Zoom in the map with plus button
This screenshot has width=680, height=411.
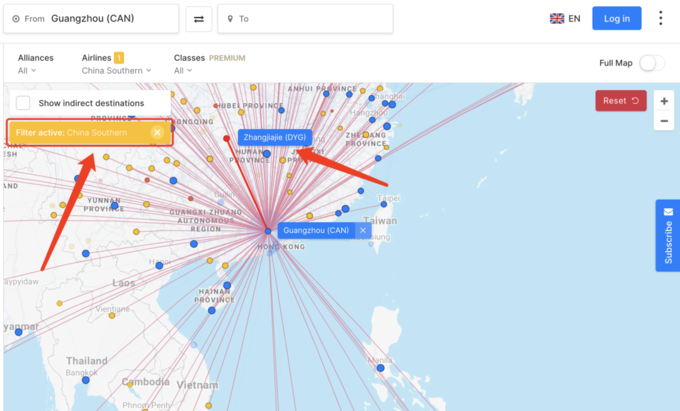664,101
